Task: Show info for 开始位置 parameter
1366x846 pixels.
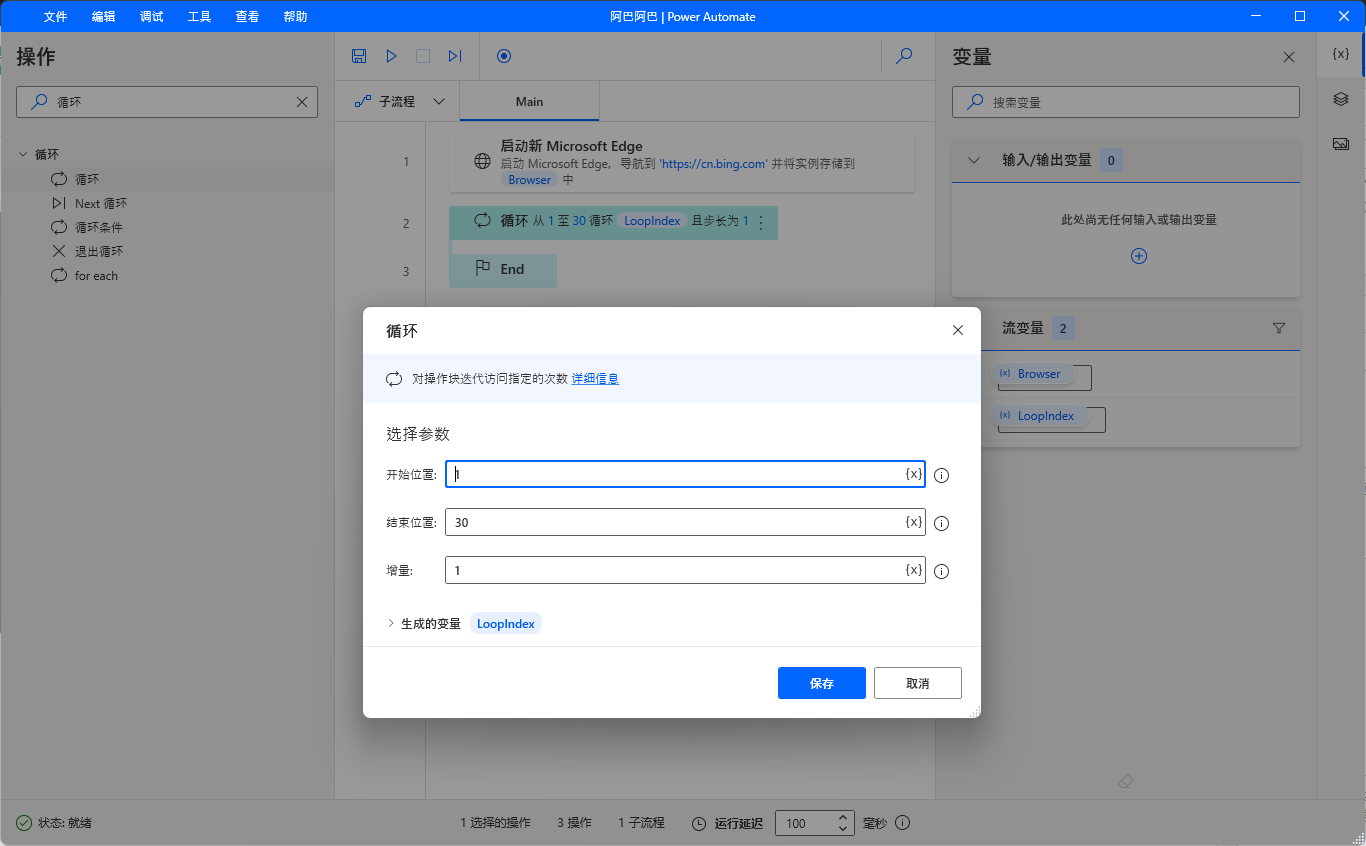Action: click(941, 475)
